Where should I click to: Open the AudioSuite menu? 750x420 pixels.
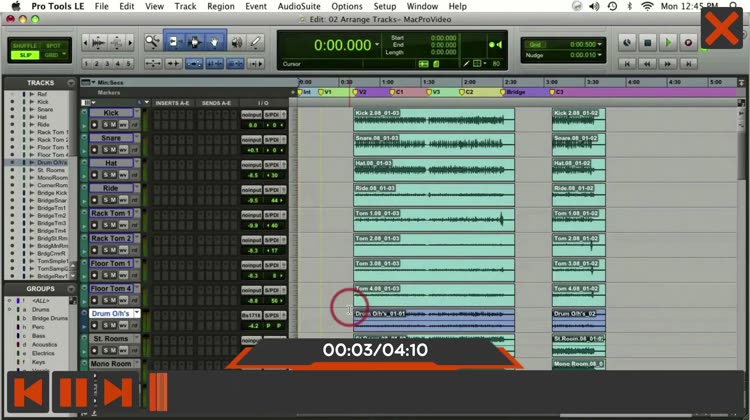click(299, 6)
